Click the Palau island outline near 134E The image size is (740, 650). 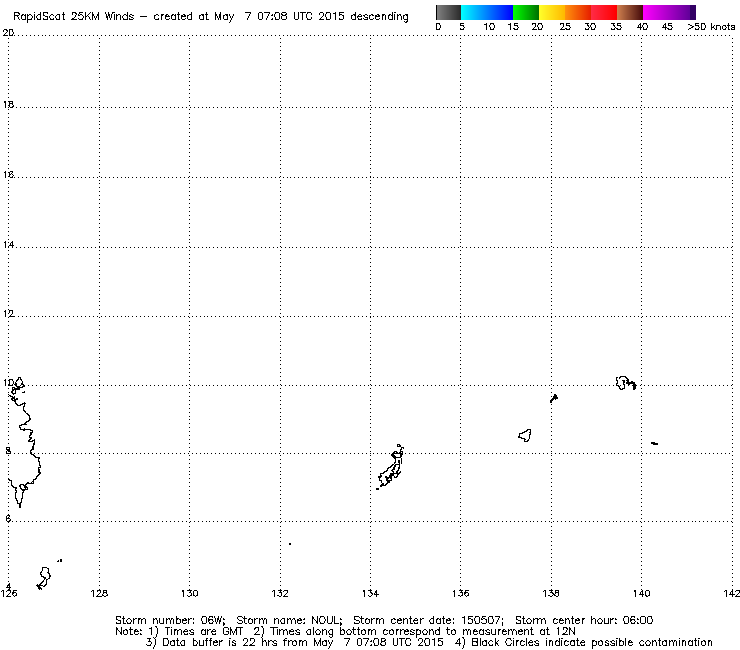[x=391, y=467]
